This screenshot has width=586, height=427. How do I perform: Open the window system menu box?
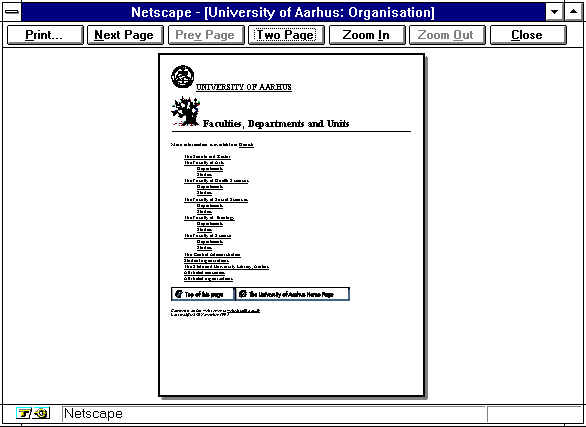click(x=12, y=12)
